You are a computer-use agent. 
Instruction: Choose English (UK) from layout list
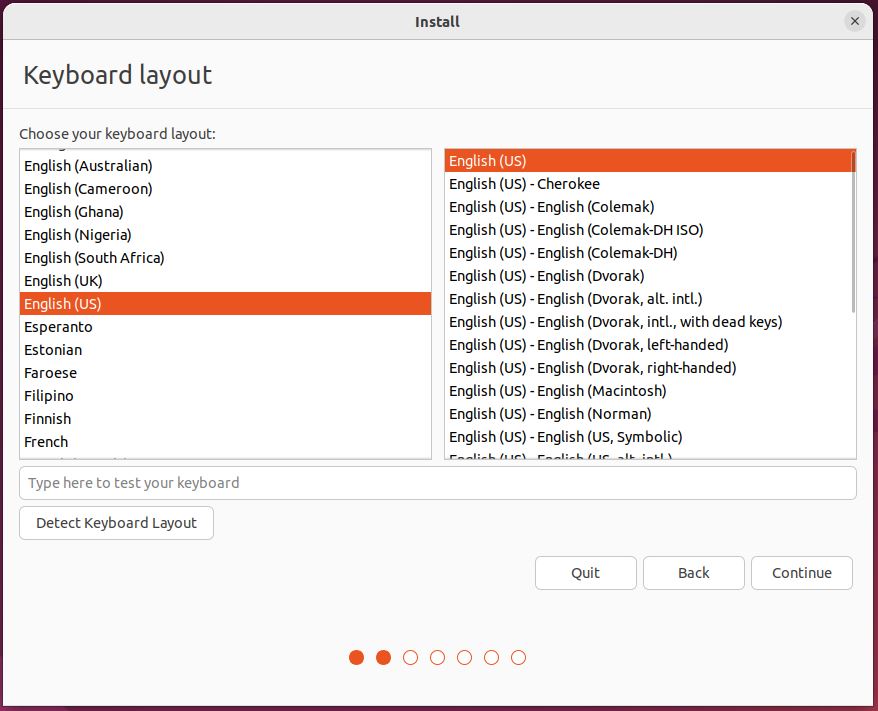point(63,281)
